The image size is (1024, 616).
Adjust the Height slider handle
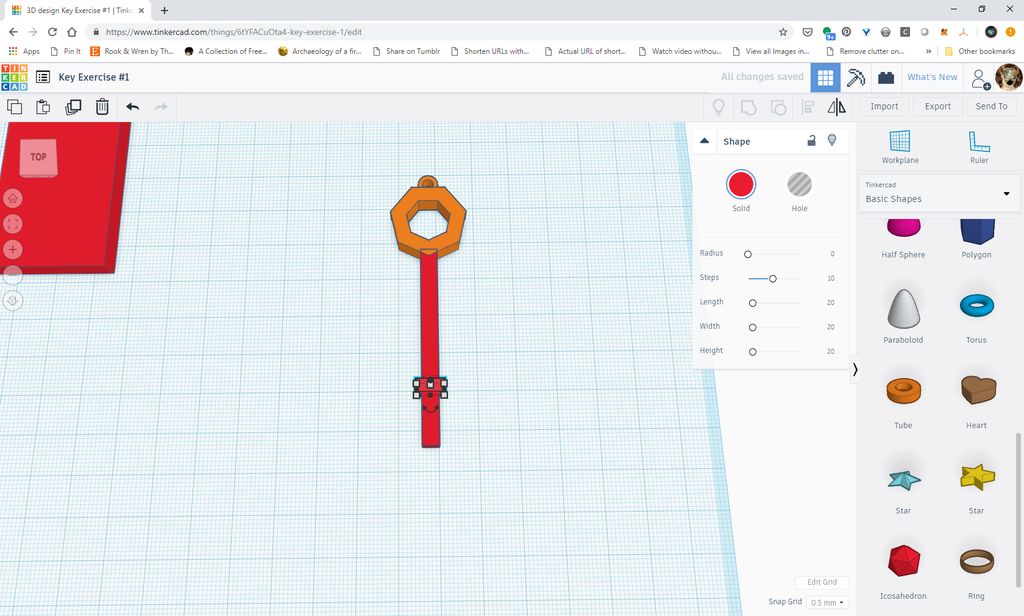(x=752, y=352)
